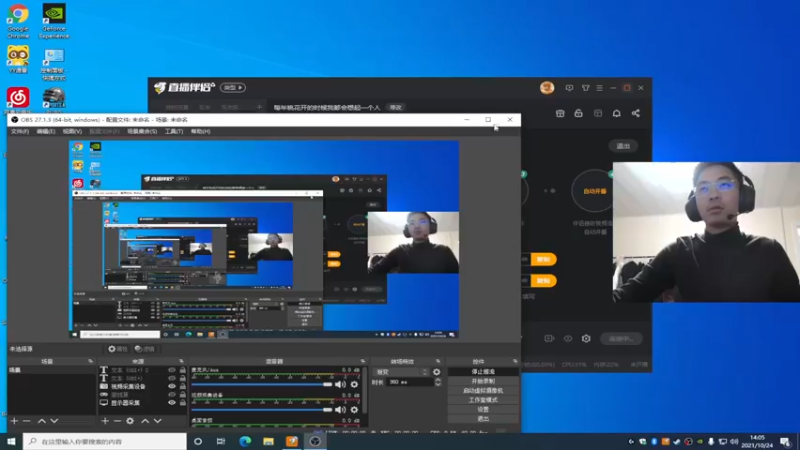The height and width of the screenshot is (450, 800).
Task: Toggle visibility of 视频采集设备 source
Action: (x=172, y=386)
